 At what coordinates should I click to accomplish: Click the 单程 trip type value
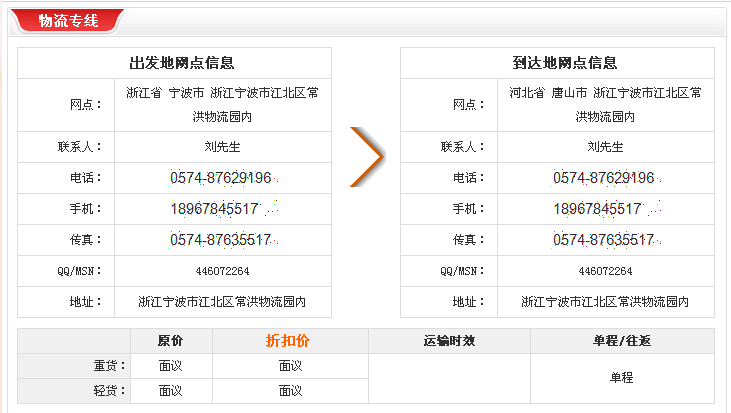(622, 378)
